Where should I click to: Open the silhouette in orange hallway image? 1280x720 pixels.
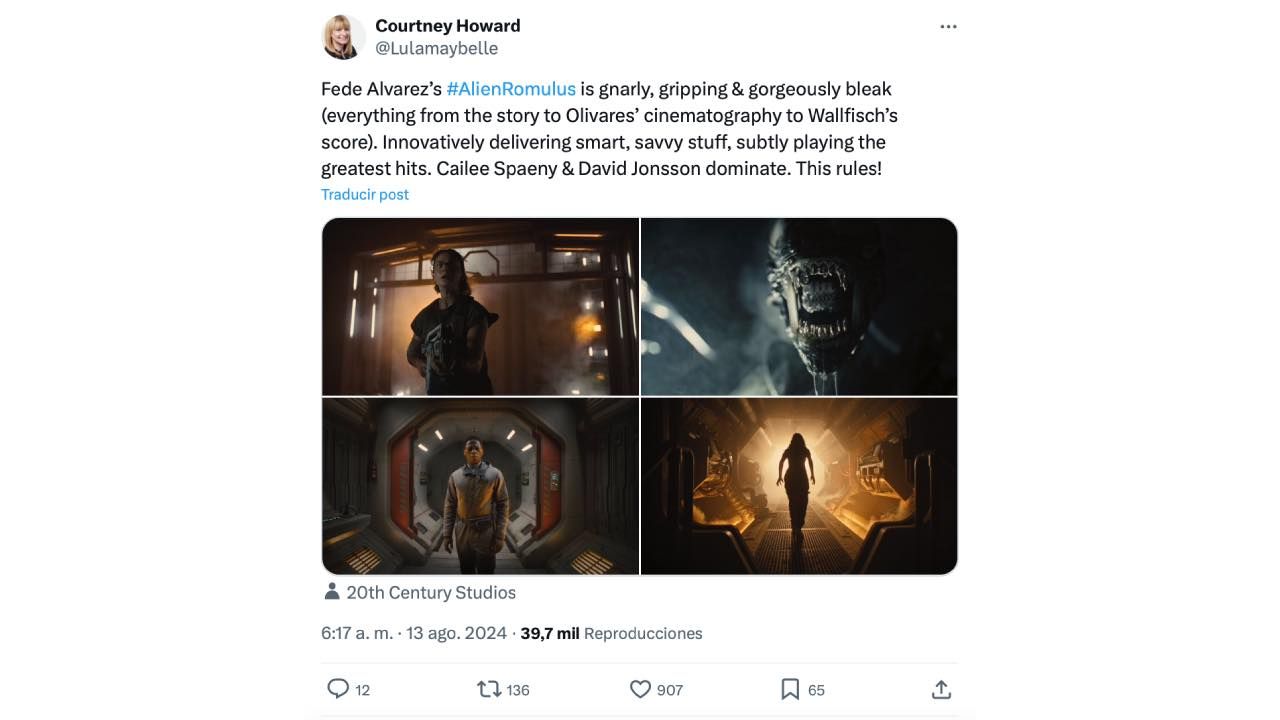coord(799,486)
